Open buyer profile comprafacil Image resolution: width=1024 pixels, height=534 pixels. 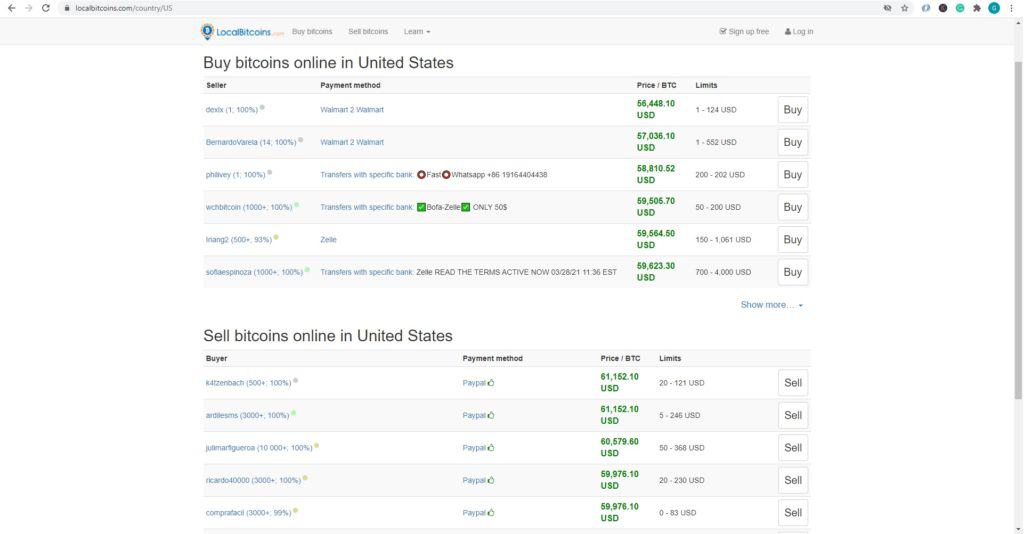pos(248,512)
